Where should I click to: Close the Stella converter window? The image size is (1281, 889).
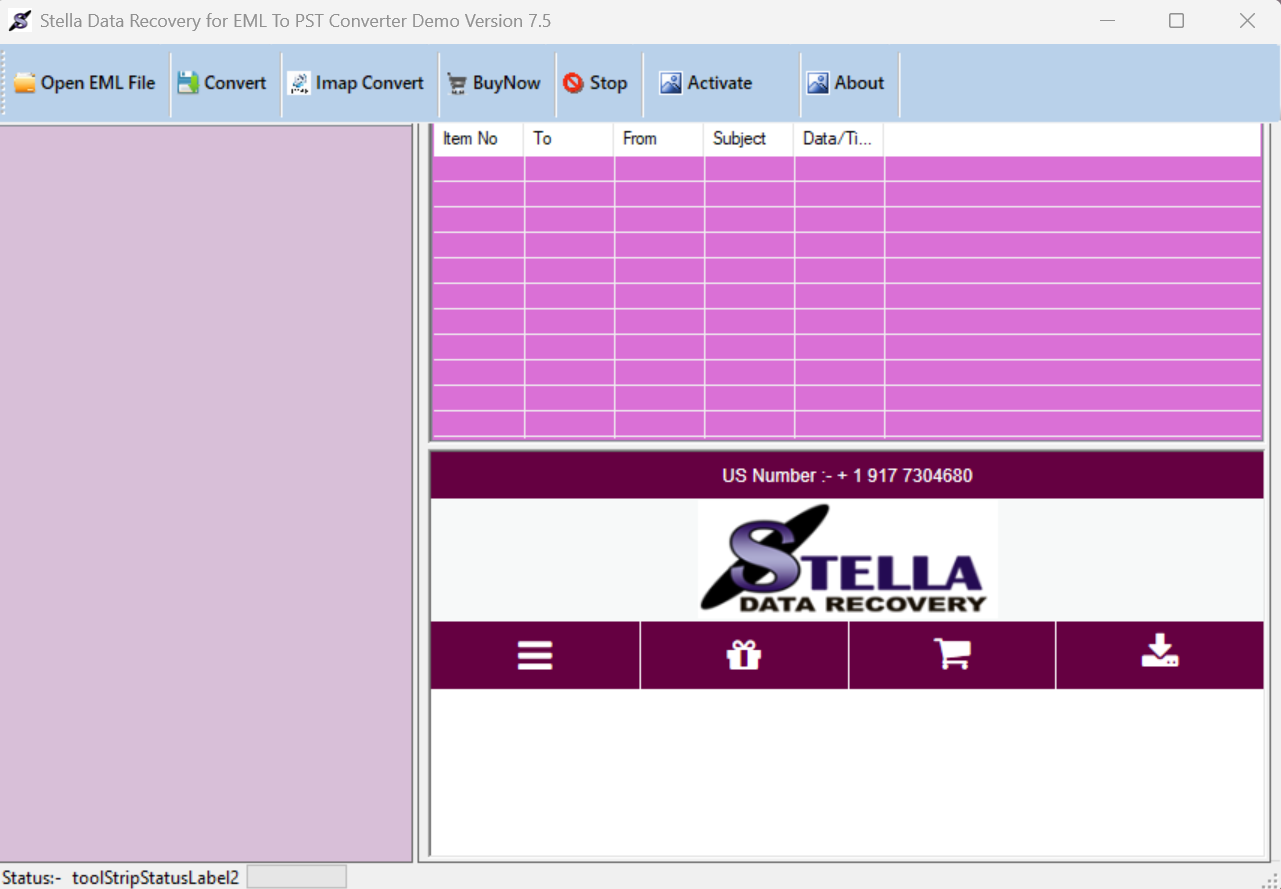pyautogui.click(x=1247, y=21)
